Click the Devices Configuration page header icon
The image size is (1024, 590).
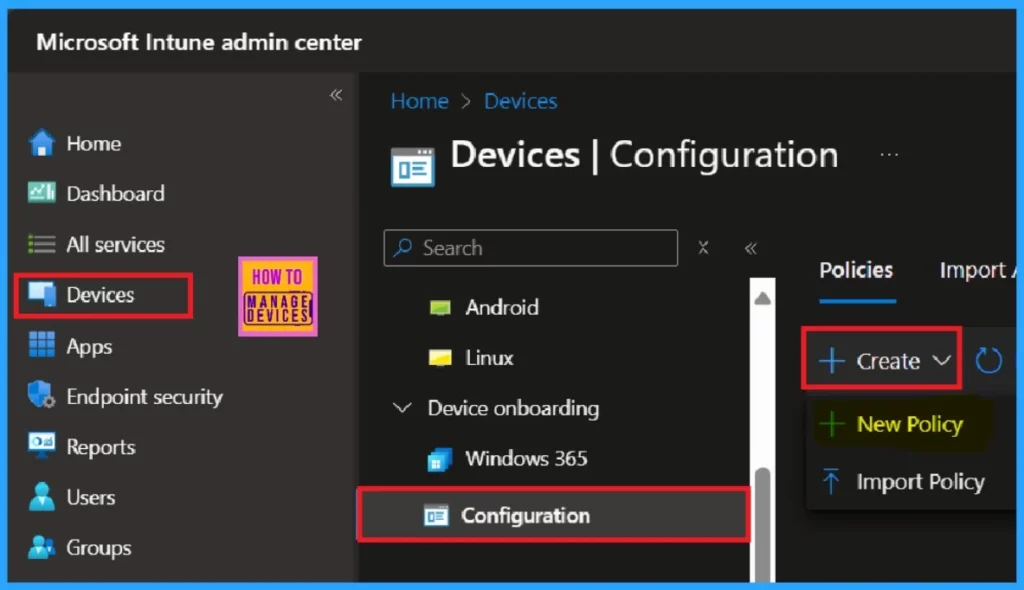tap(412, 167)
